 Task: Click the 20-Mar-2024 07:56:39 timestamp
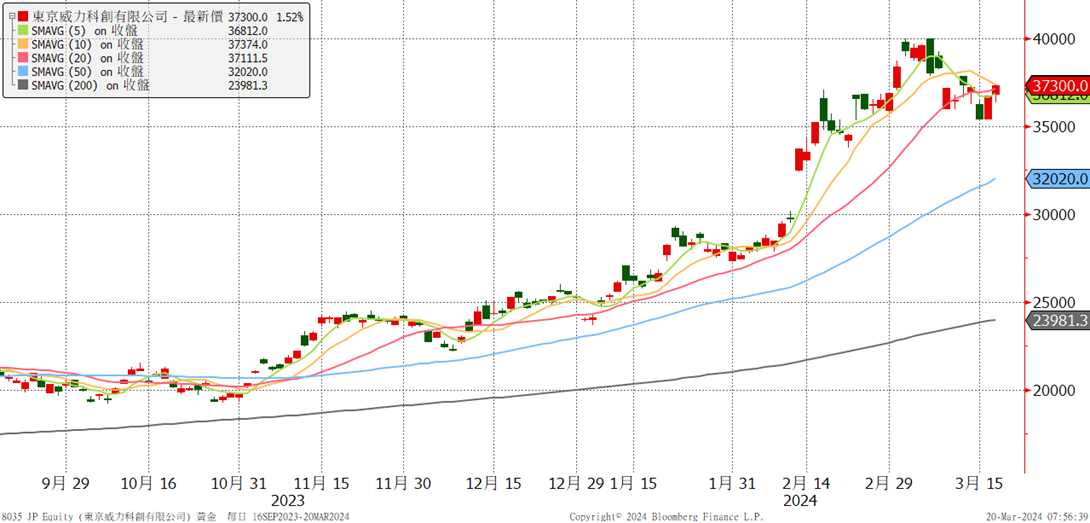pos(1036,517)
